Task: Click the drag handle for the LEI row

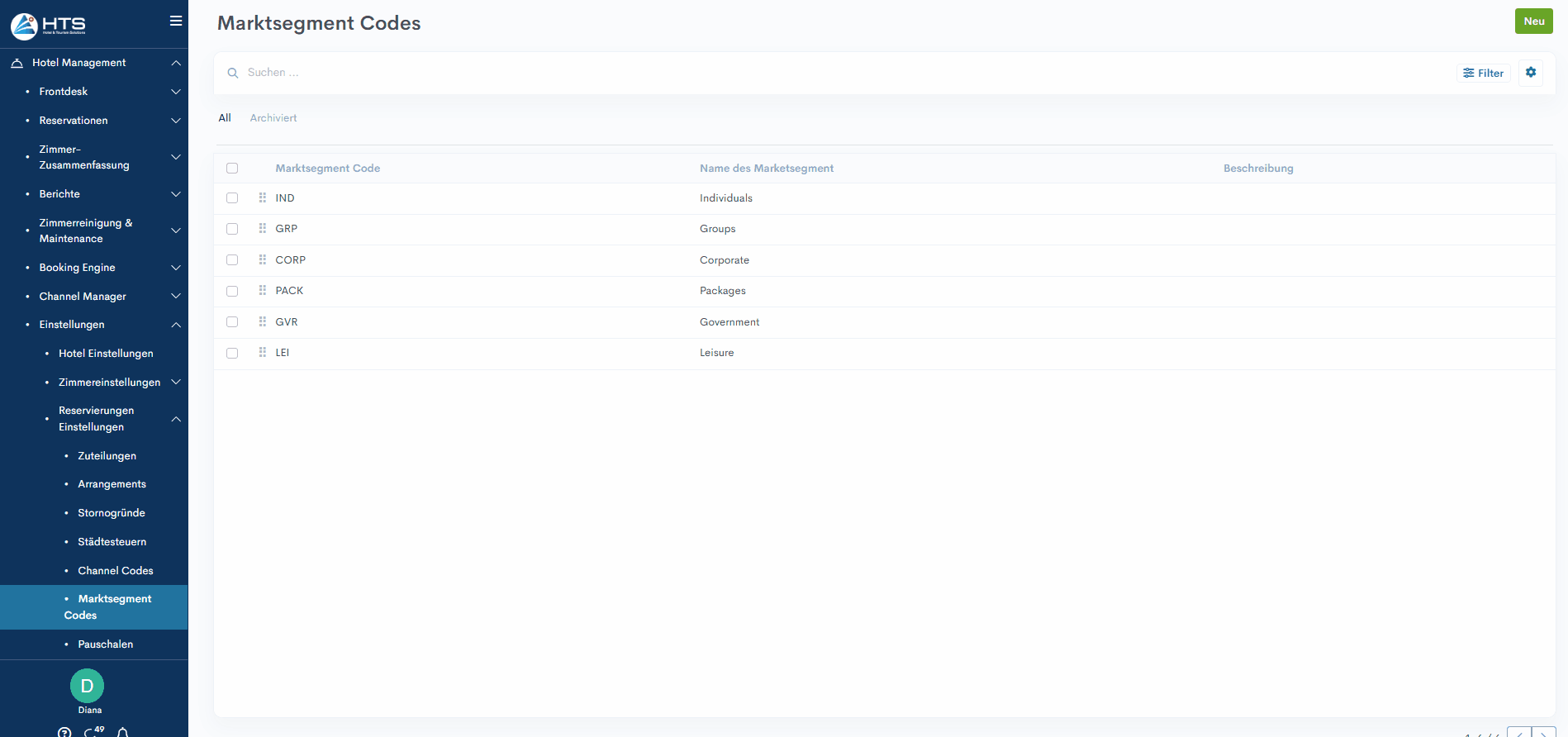Action: click(262, 353)
